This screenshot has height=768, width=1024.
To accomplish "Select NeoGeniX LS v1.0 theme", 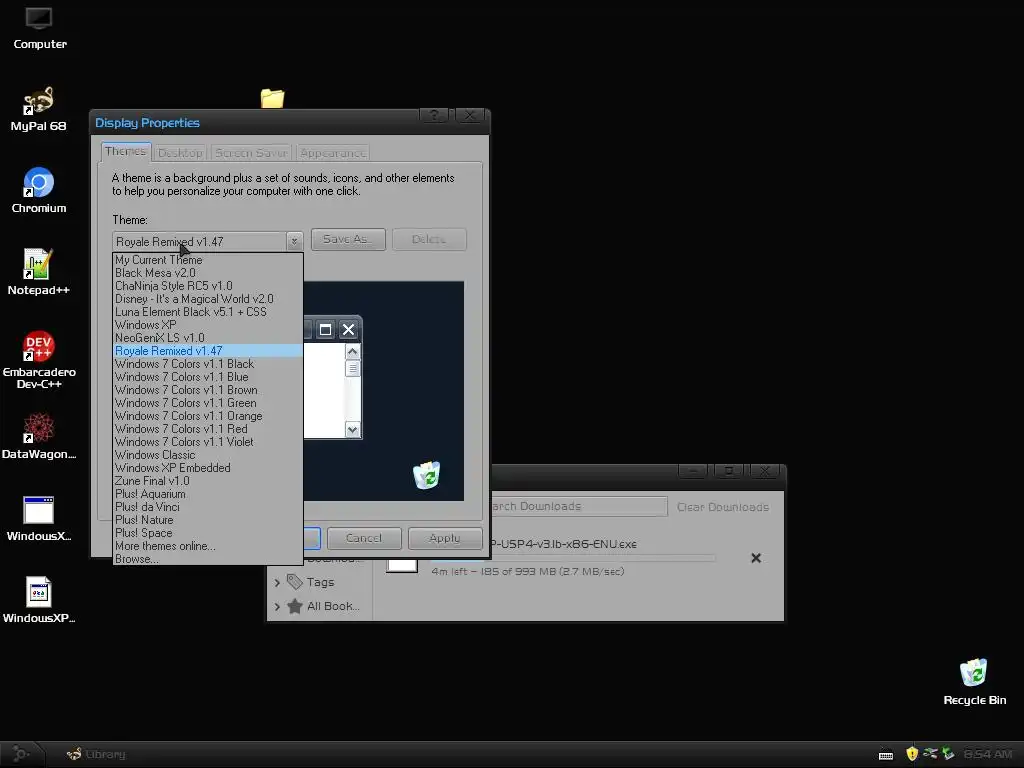I will [x=208, y=338].
